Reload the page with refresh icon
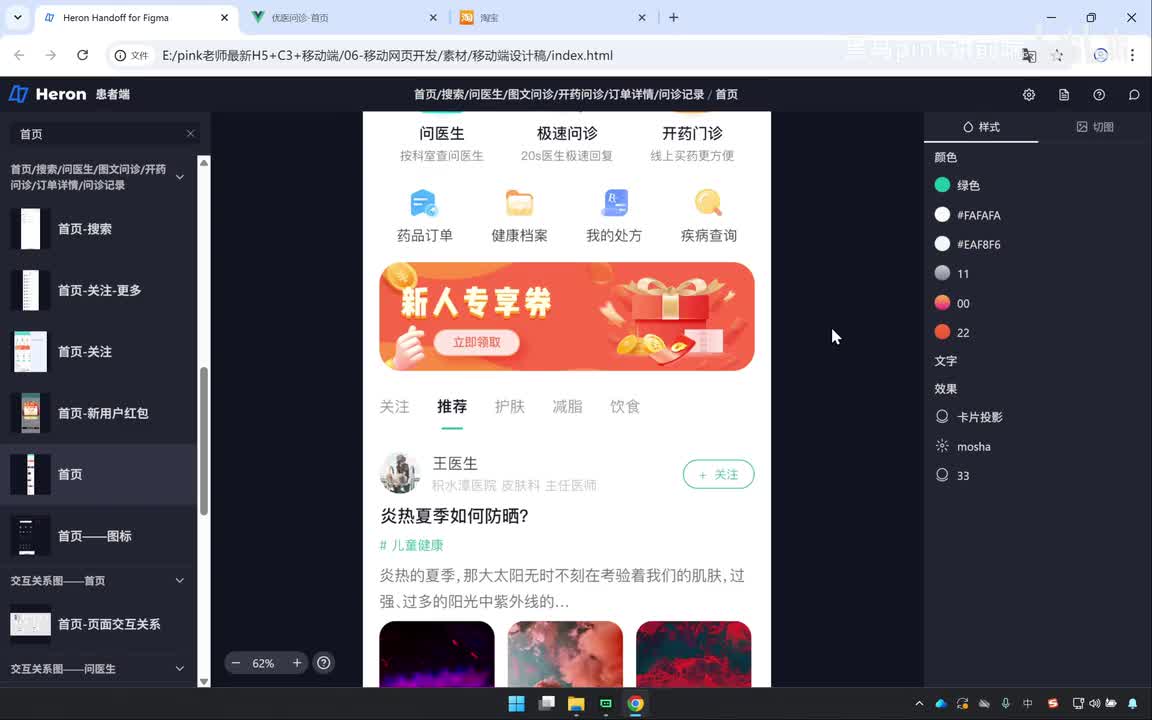Viewport: 1152px width, 720px height. 82,55
